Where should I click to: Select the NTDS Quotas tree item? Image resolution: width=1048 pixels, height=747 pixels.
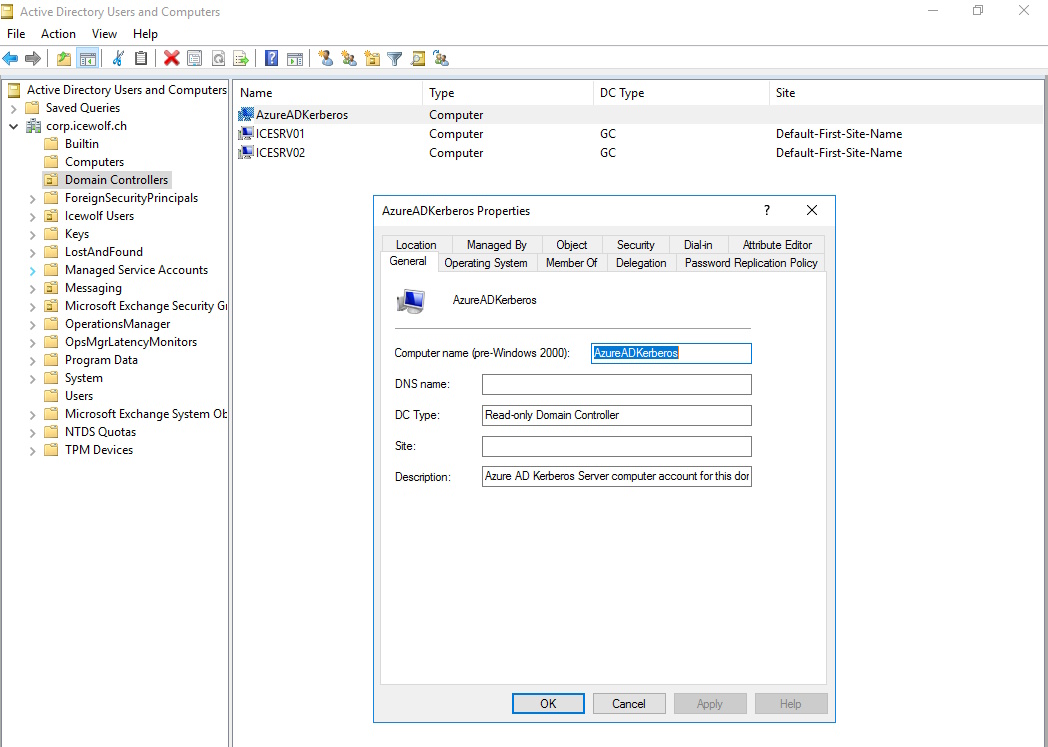[90, 432]
